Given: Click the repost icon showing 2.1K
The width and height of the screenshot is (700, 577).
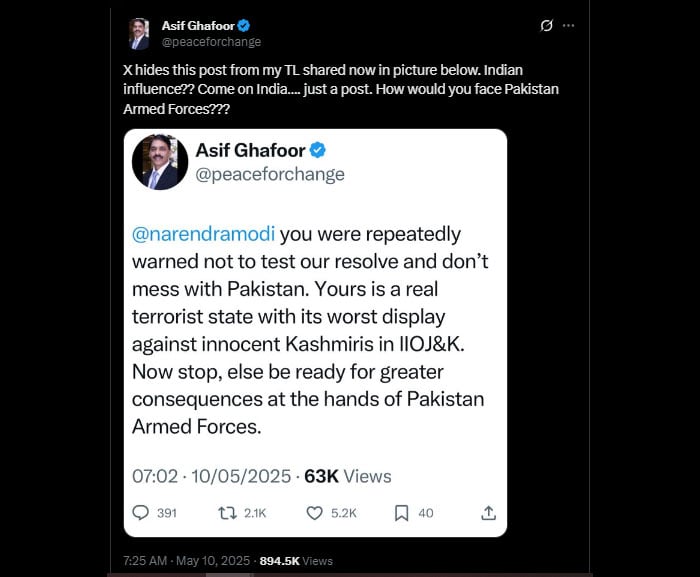Looking at the screenshot, I should [x=227, y=513].
